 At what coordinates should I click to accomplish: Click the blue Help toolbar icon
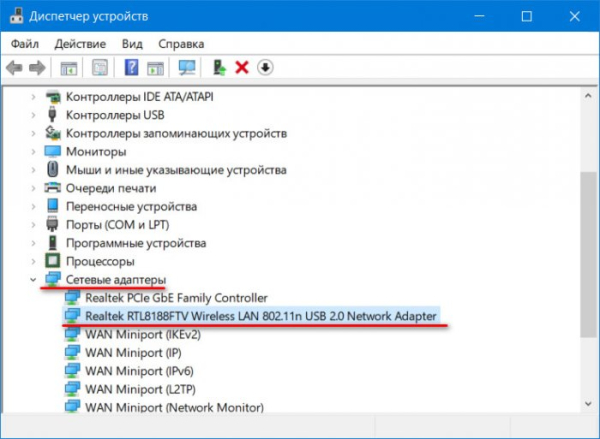[x=131, y=67]
